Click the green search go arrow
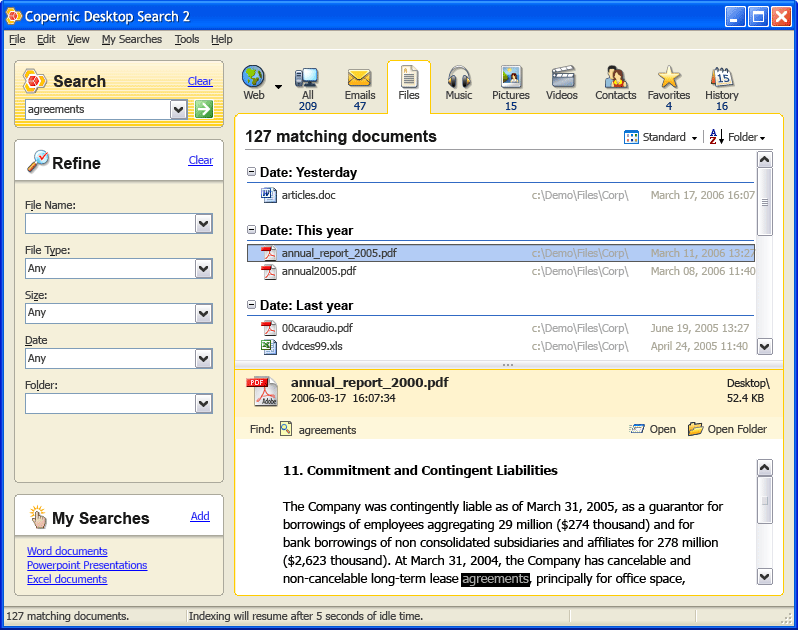The height and width of the screenshot is (630, 798). (204, 109)
